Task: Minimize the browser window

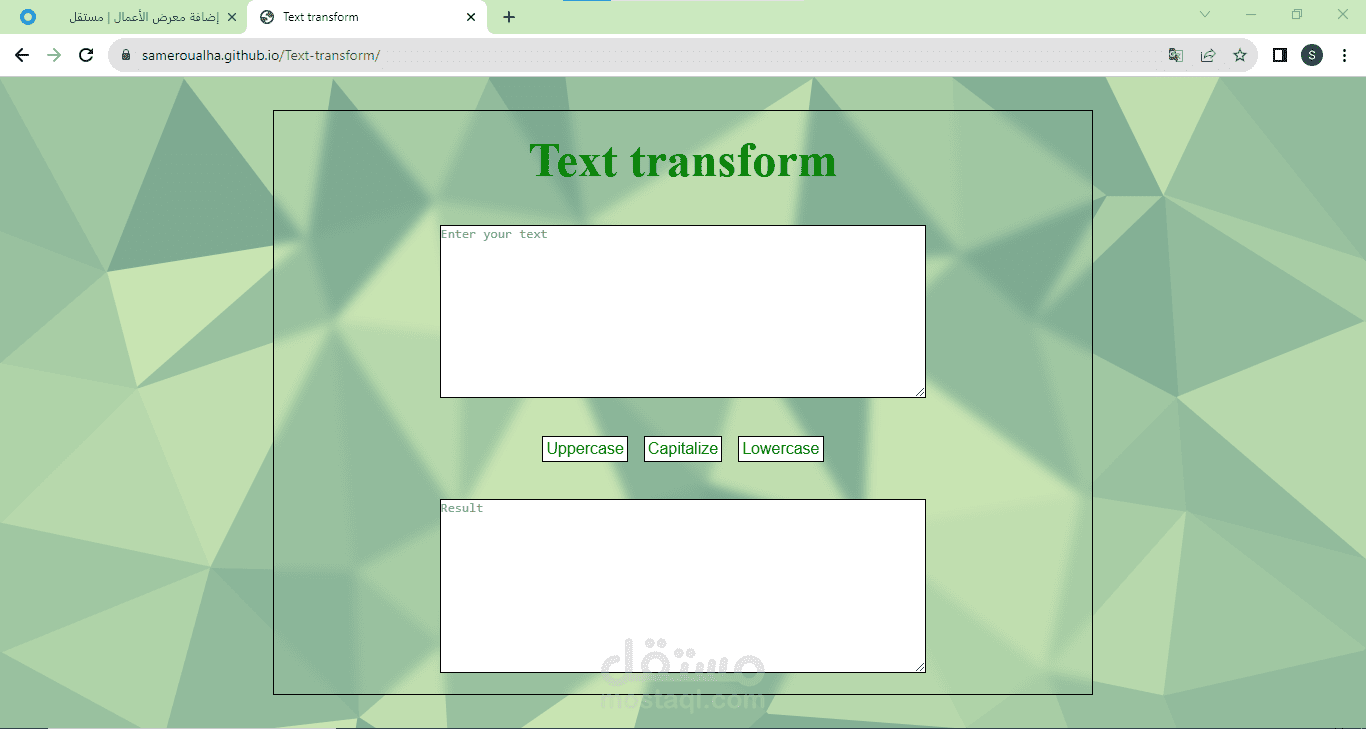Action: [x=1251, y=14]
